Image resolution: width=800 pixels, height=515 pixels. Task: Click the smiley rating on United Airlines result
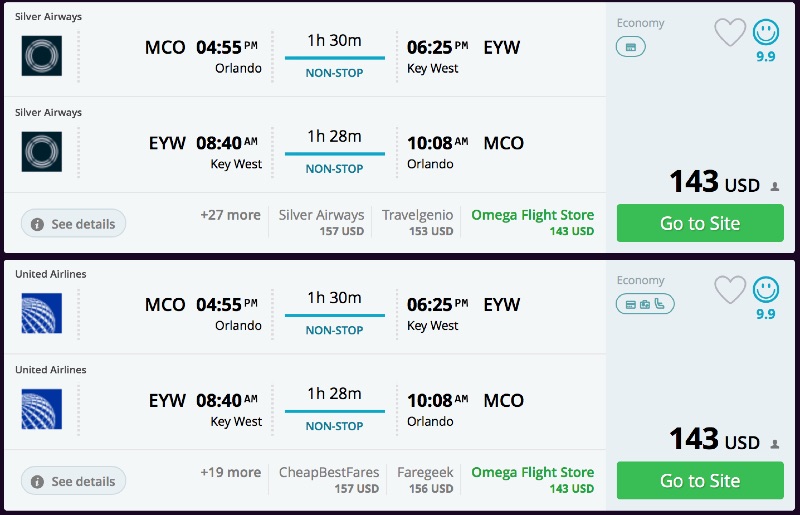(766, 290)
